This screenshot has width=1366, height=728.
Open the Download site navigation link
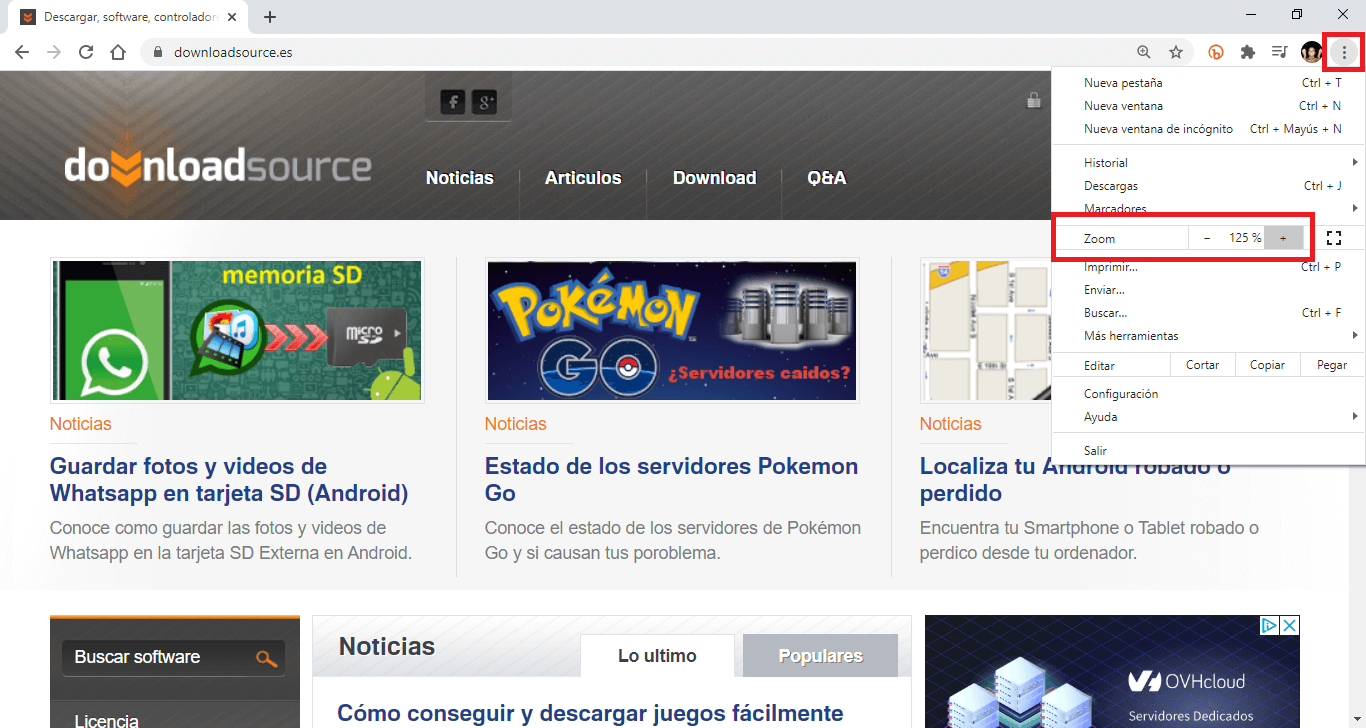click(714, 178)
